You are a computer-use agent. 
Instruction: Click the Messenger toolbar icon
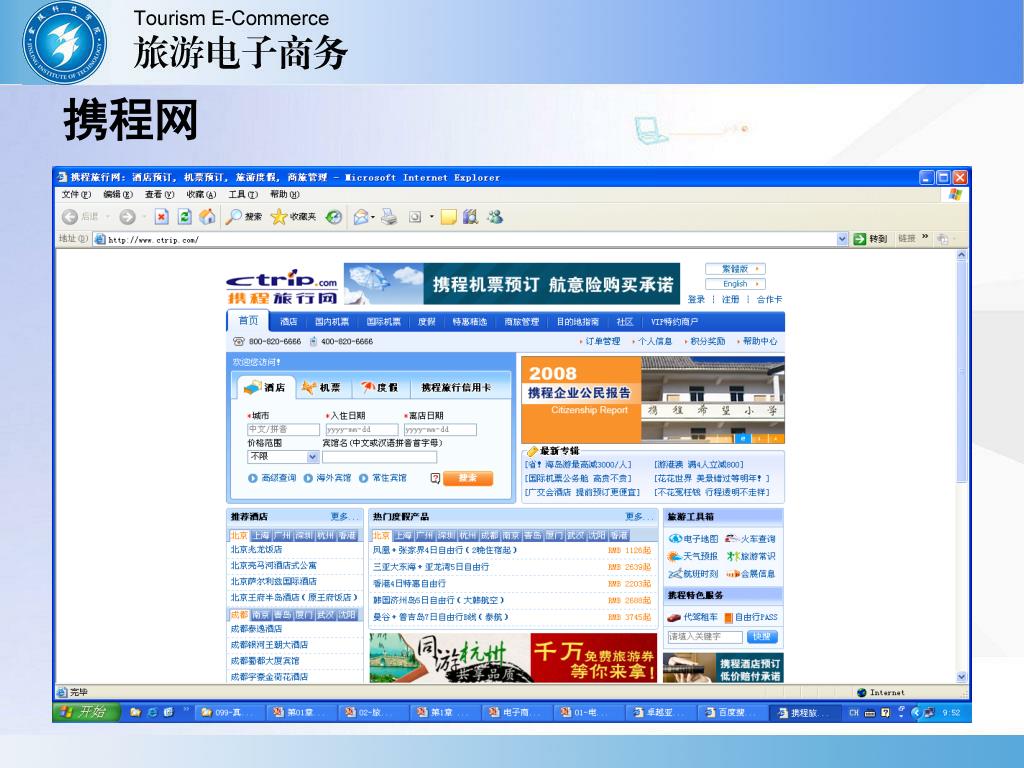coord(495,217)
